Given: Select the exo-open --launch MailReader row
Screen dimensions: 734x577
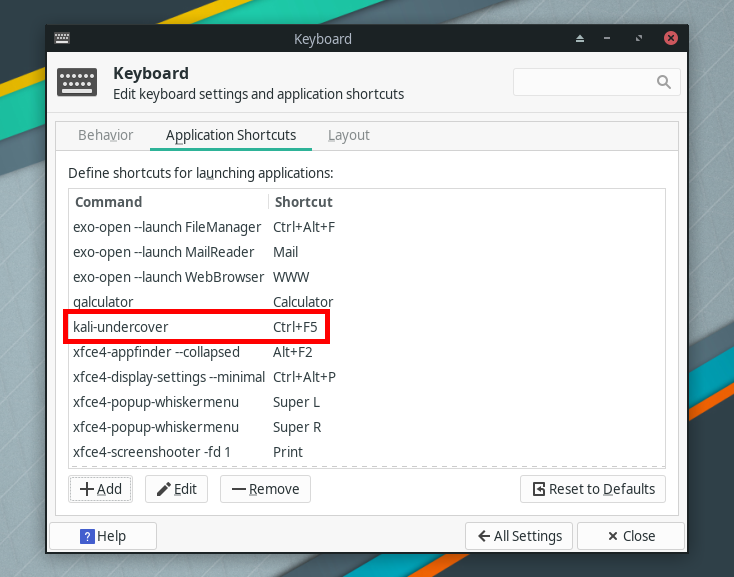Looking at the screenshot, I should 367,252.
